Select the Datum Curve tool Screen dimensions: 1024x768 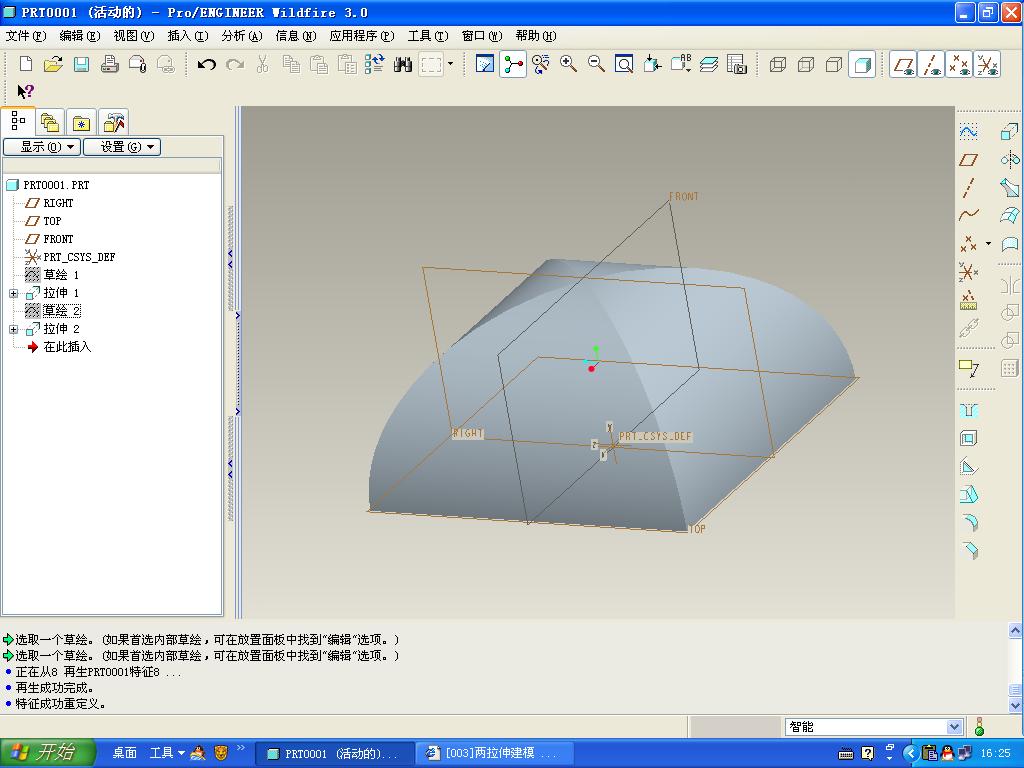coord(968,215)
